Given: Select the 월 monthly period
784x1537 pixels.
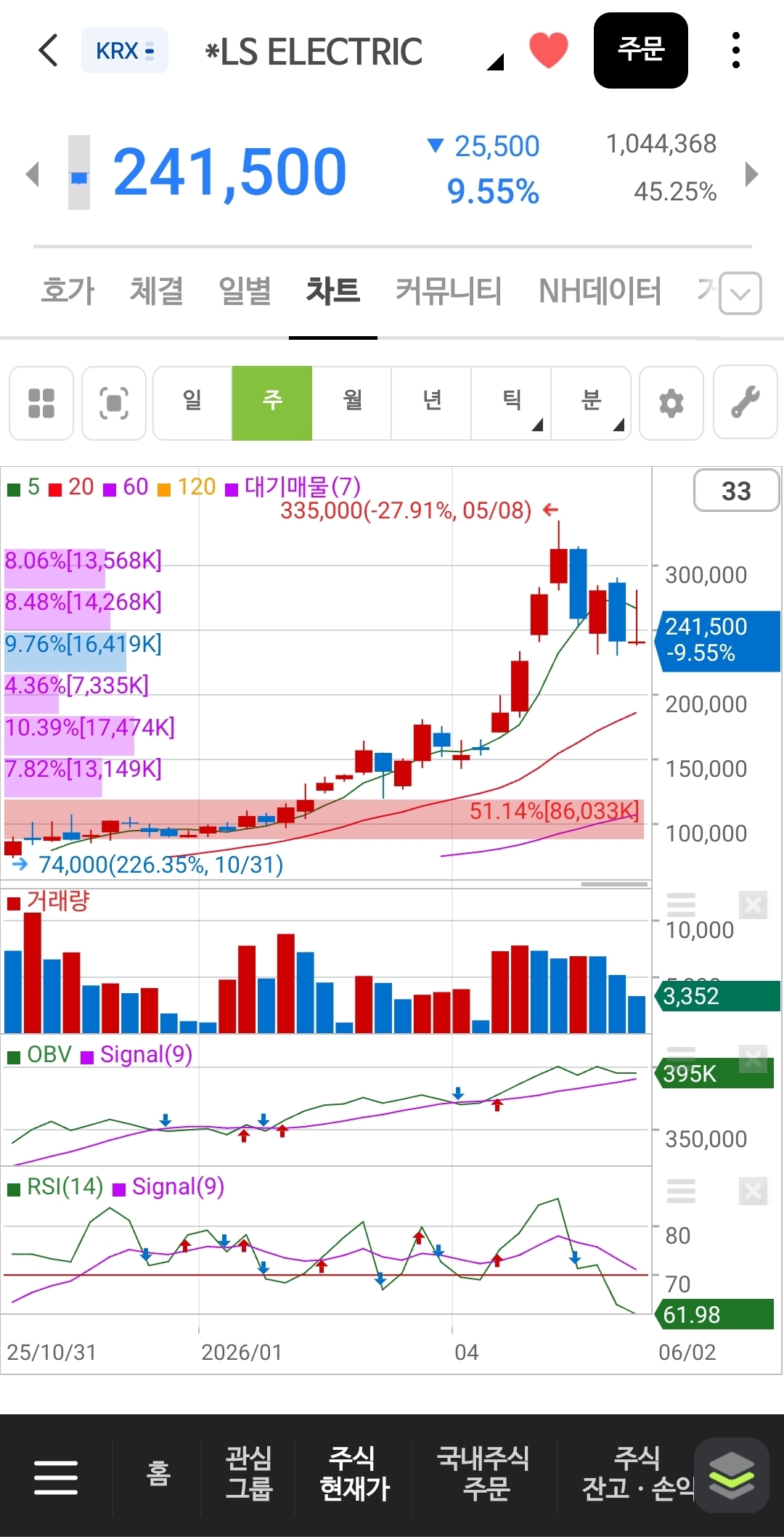Looking at the screenshot, I should [352, 403].
